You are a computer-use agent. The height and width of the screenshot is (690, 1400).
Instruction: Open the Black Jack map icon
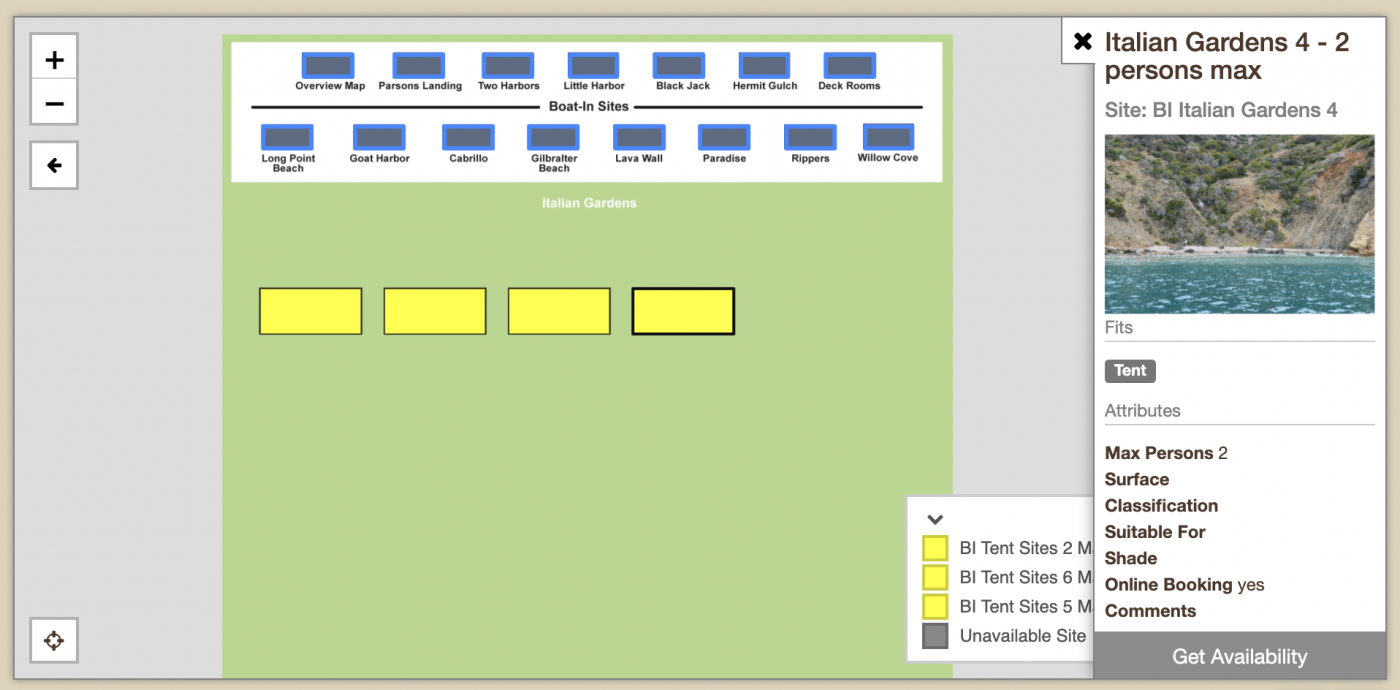(x=679, y=66)
